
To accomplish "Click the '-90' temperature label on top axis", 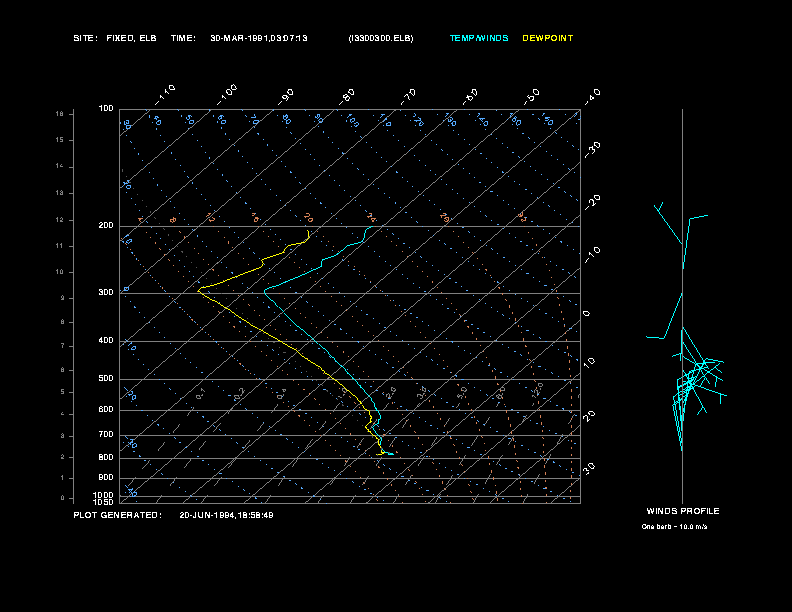I will 285,97.
